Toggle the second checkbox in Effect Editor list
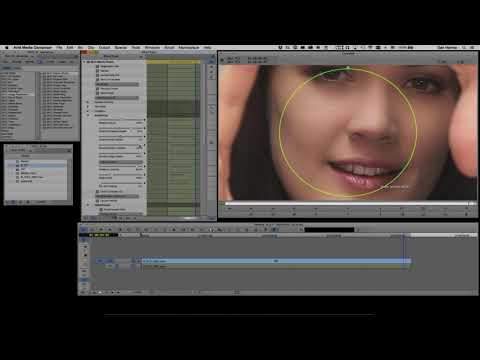This screenshot has height=360, width=480. coord(98,71)
